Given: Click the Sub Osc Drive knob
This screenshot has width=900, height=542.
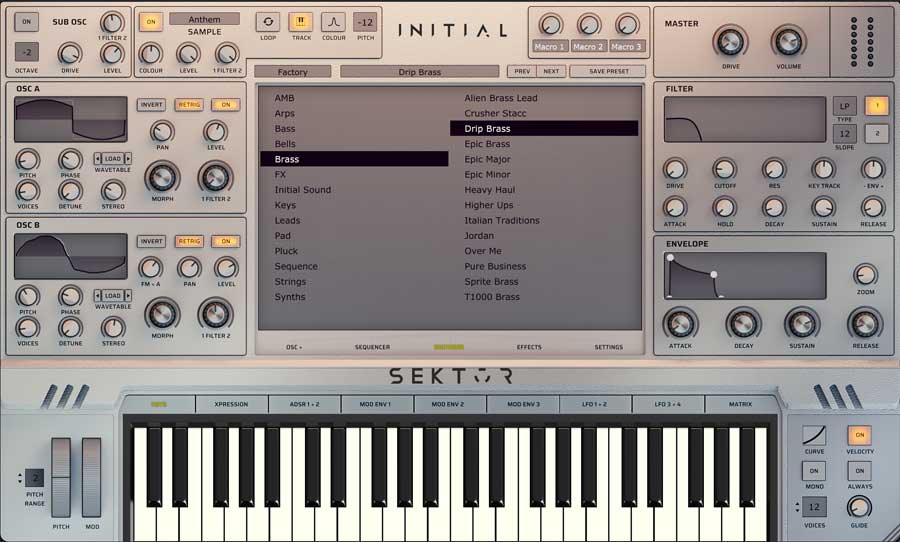Looking at the screenshot, I should [x=70, y=54].
